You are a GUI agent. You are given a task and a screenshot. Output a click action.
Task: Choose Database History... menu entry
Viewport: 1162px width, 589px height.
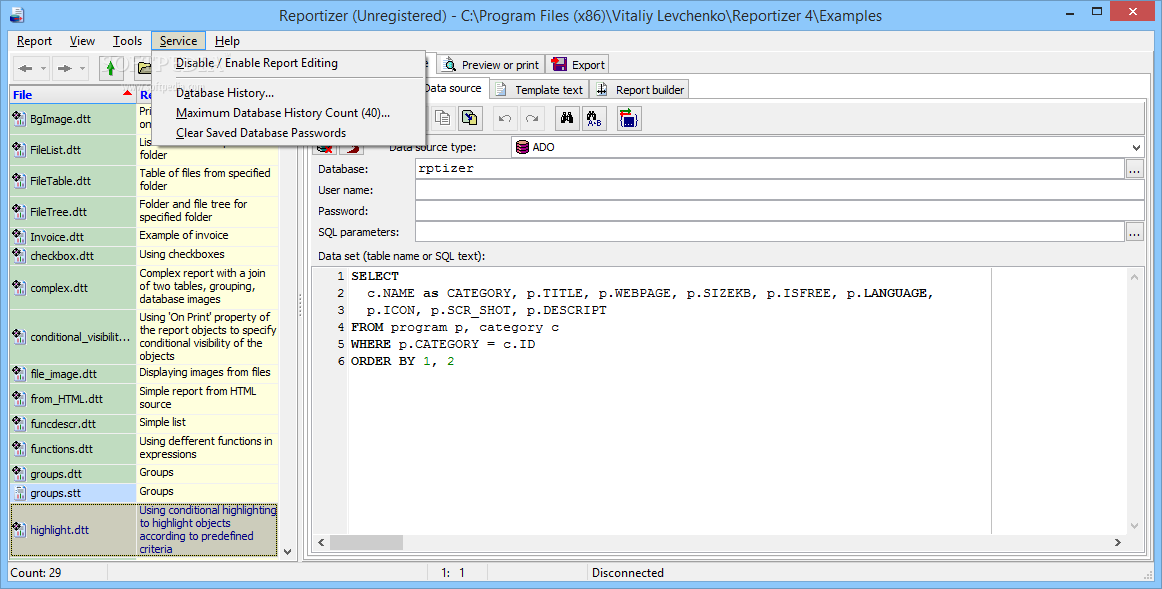(x=225, y=93)
